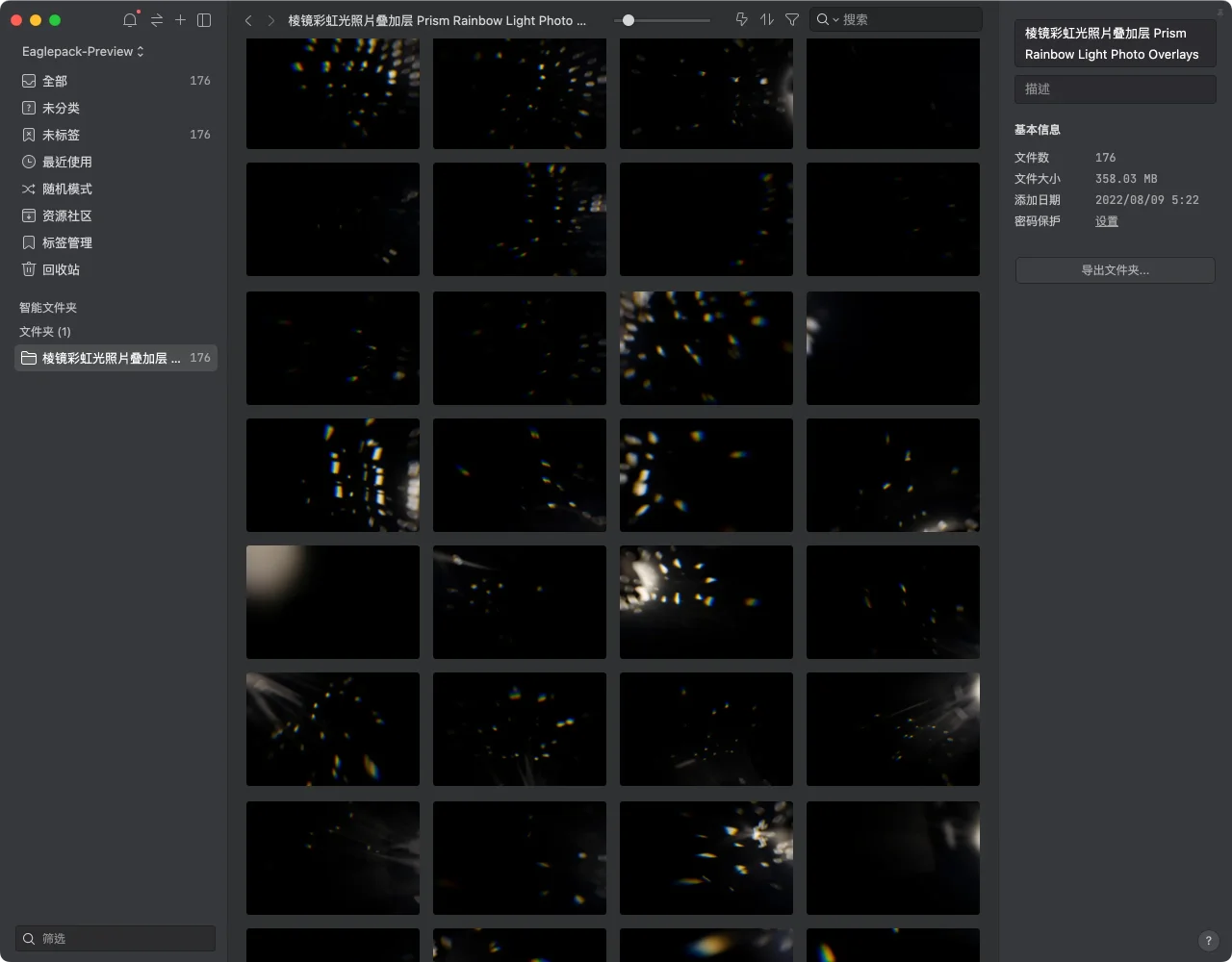This screenshot has width=1232, height=962.
Task: Open the funnel filter icon
Action: (792, 19)
